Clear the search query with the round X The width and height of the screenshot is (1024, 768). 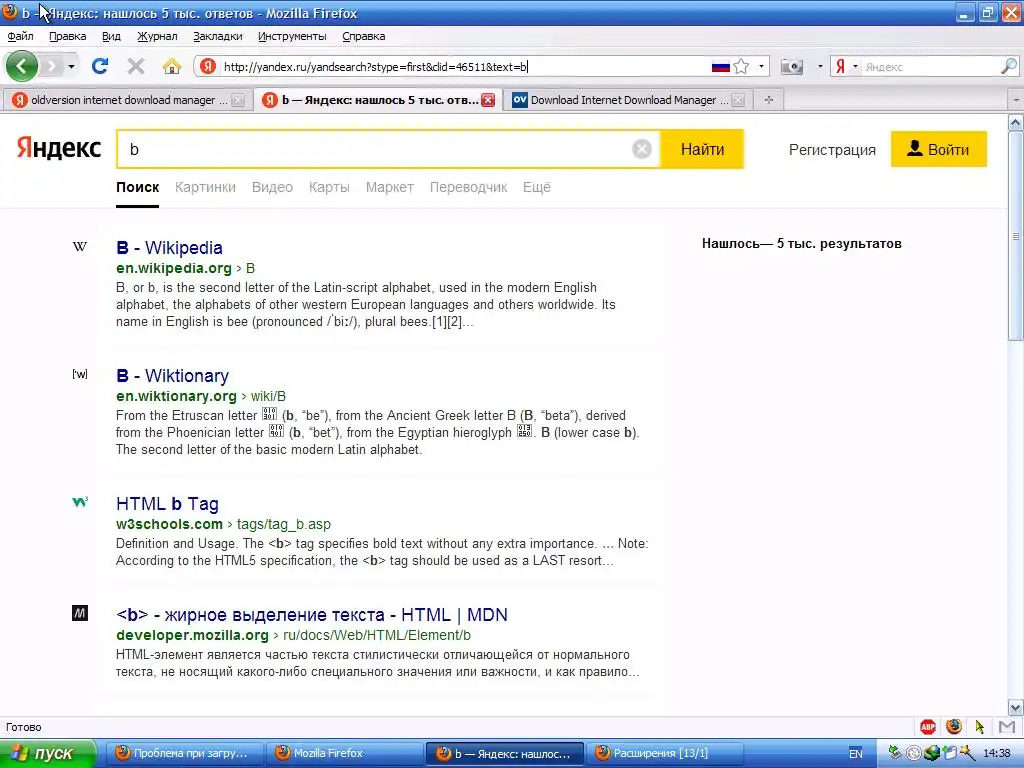coord(642,149)
